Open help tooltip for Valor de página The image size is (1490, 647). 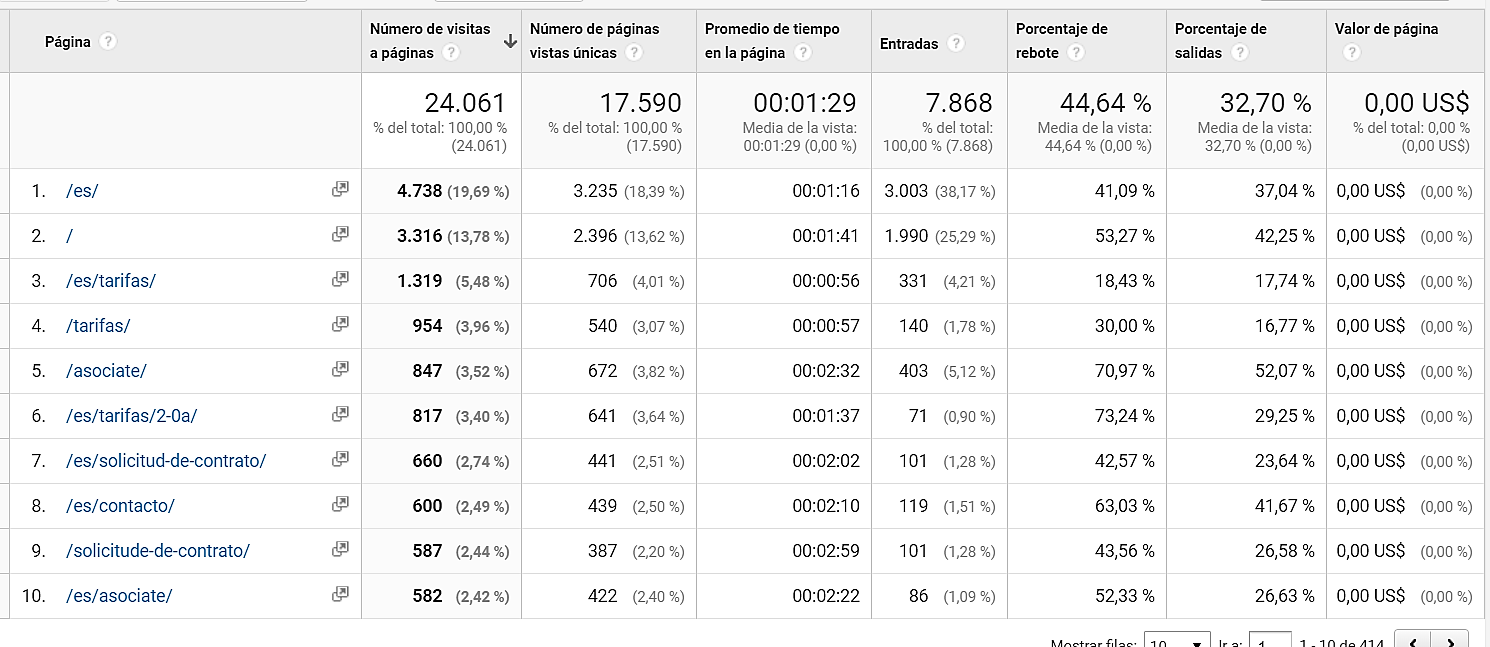point(1352,53)
